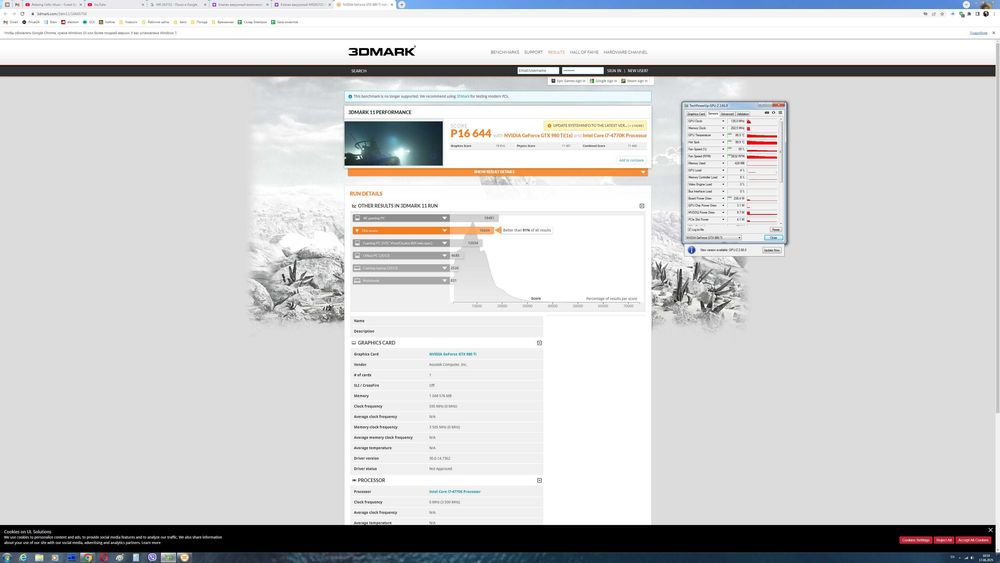Click the Close button in GPU-Z

773,238
